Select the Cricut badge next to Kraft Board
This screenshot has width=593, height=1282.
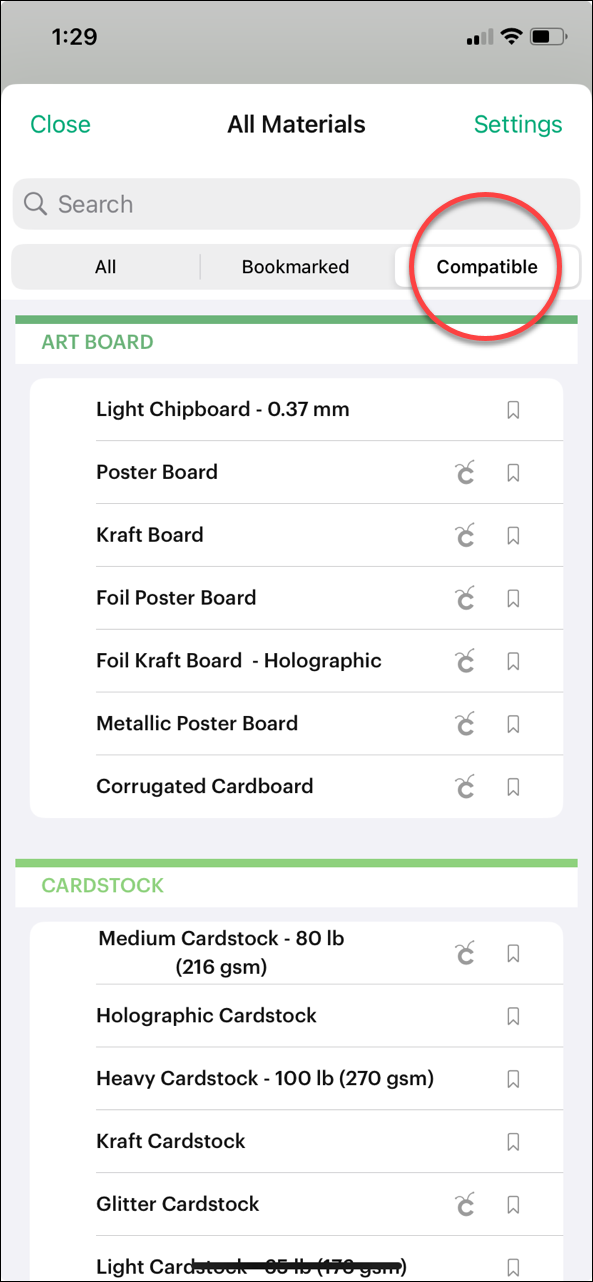pyautogui.click(x=464, y=535)
